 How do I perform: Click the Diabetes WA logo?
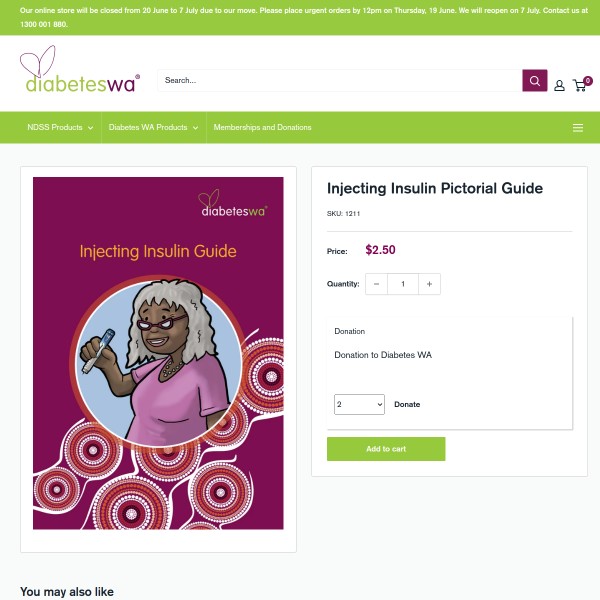(81, 72)
